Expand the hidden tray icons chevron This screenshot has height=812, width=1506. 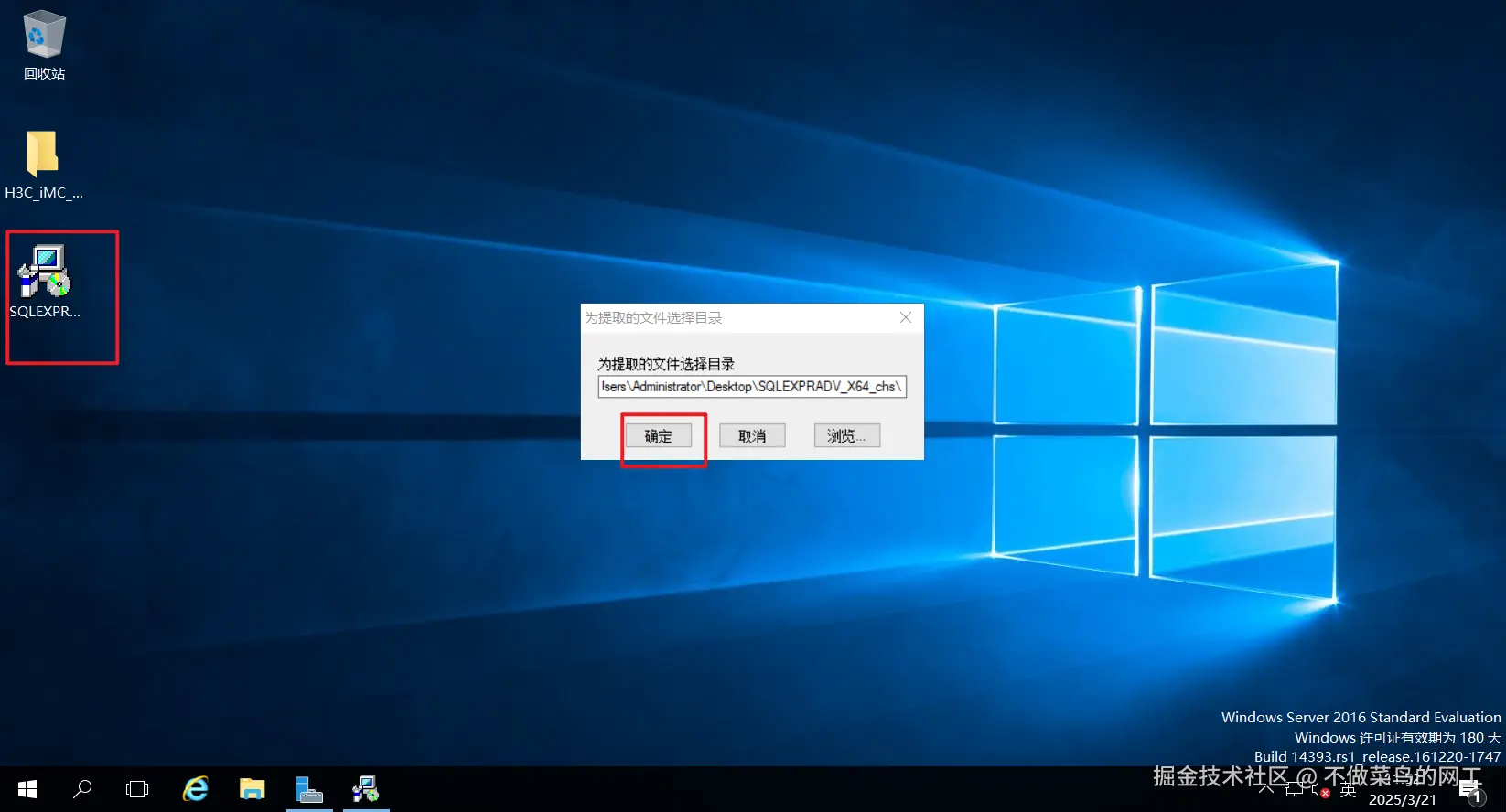[1266, 789]
